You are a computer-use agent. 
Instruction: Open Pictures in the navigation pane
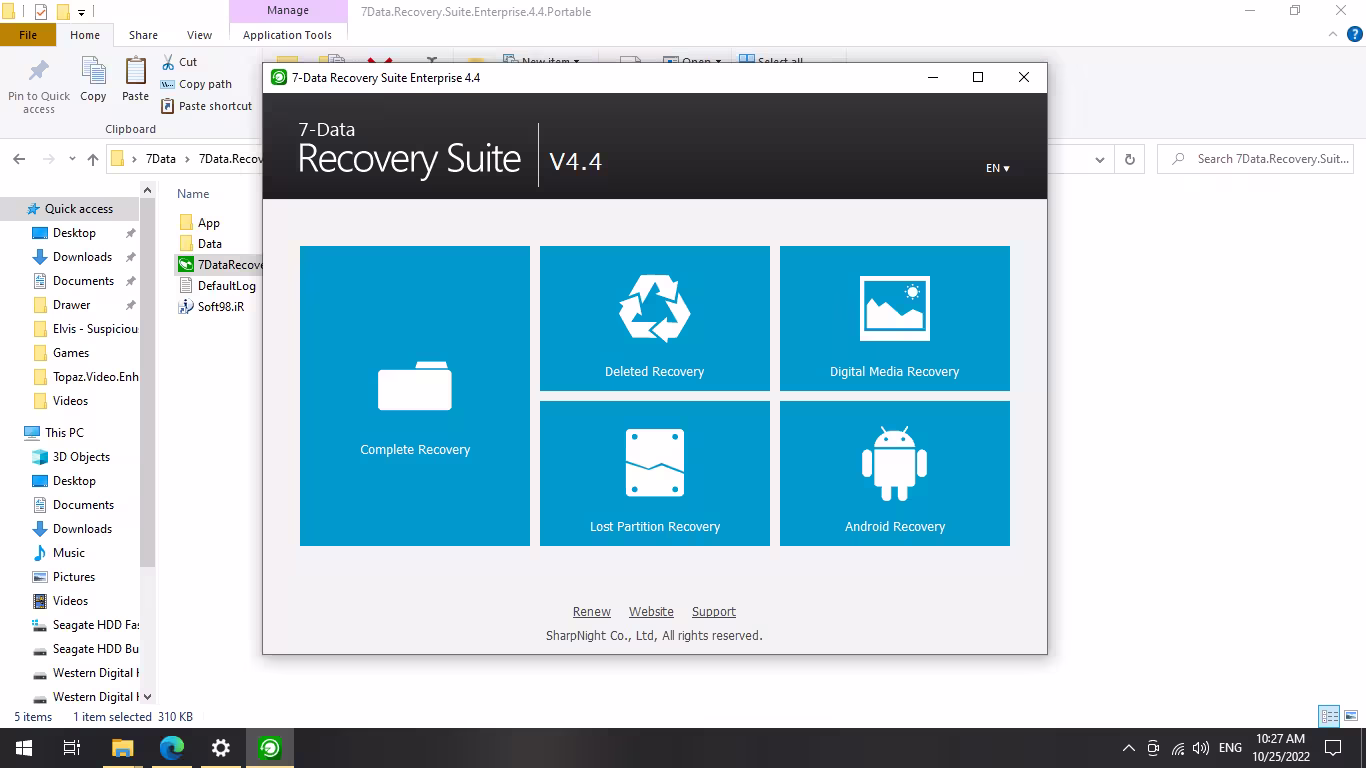click(74, 577)
